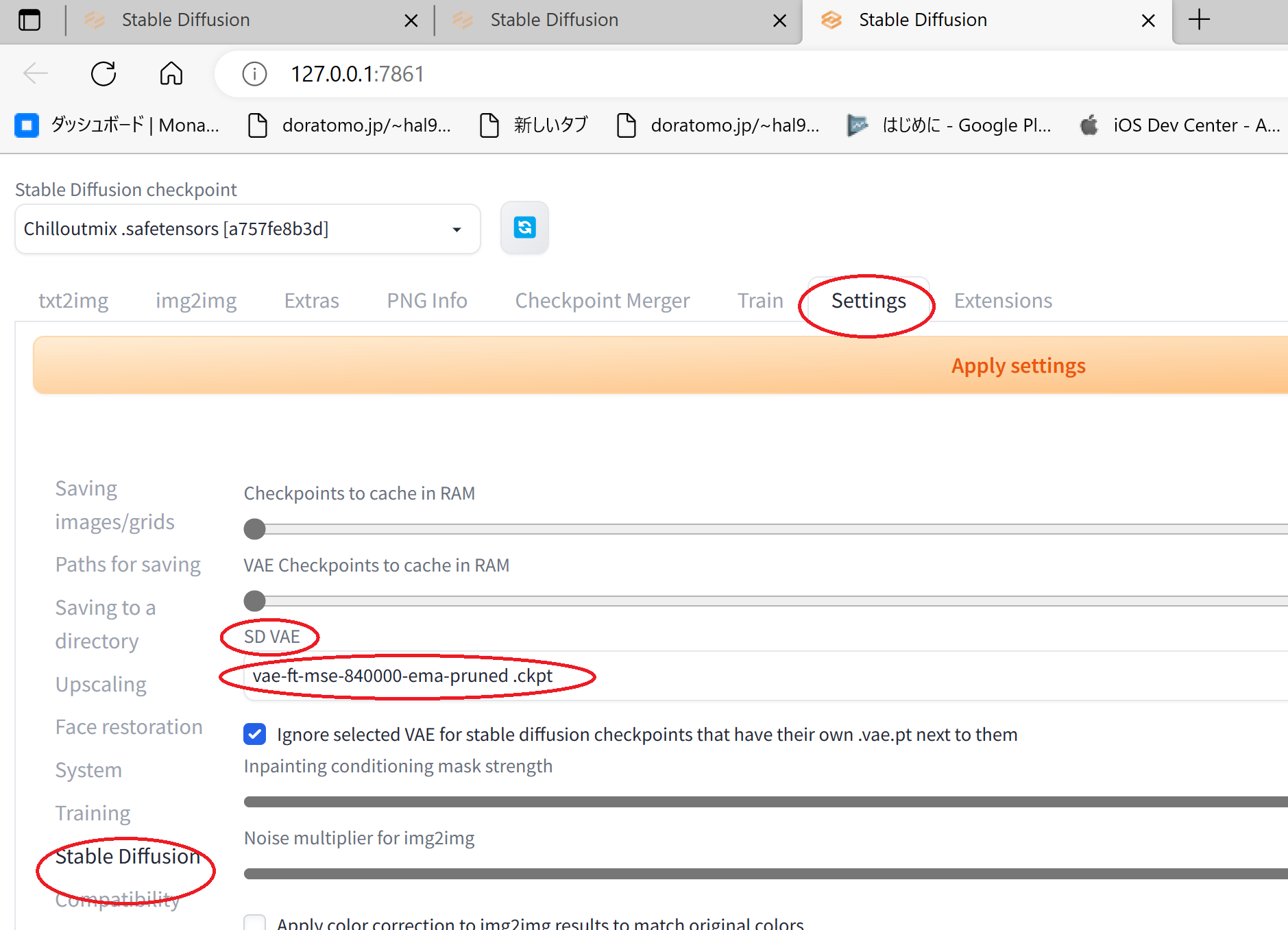Go to Paths for saving section
The image size is (1288, 930).
(x=128, y=564)
